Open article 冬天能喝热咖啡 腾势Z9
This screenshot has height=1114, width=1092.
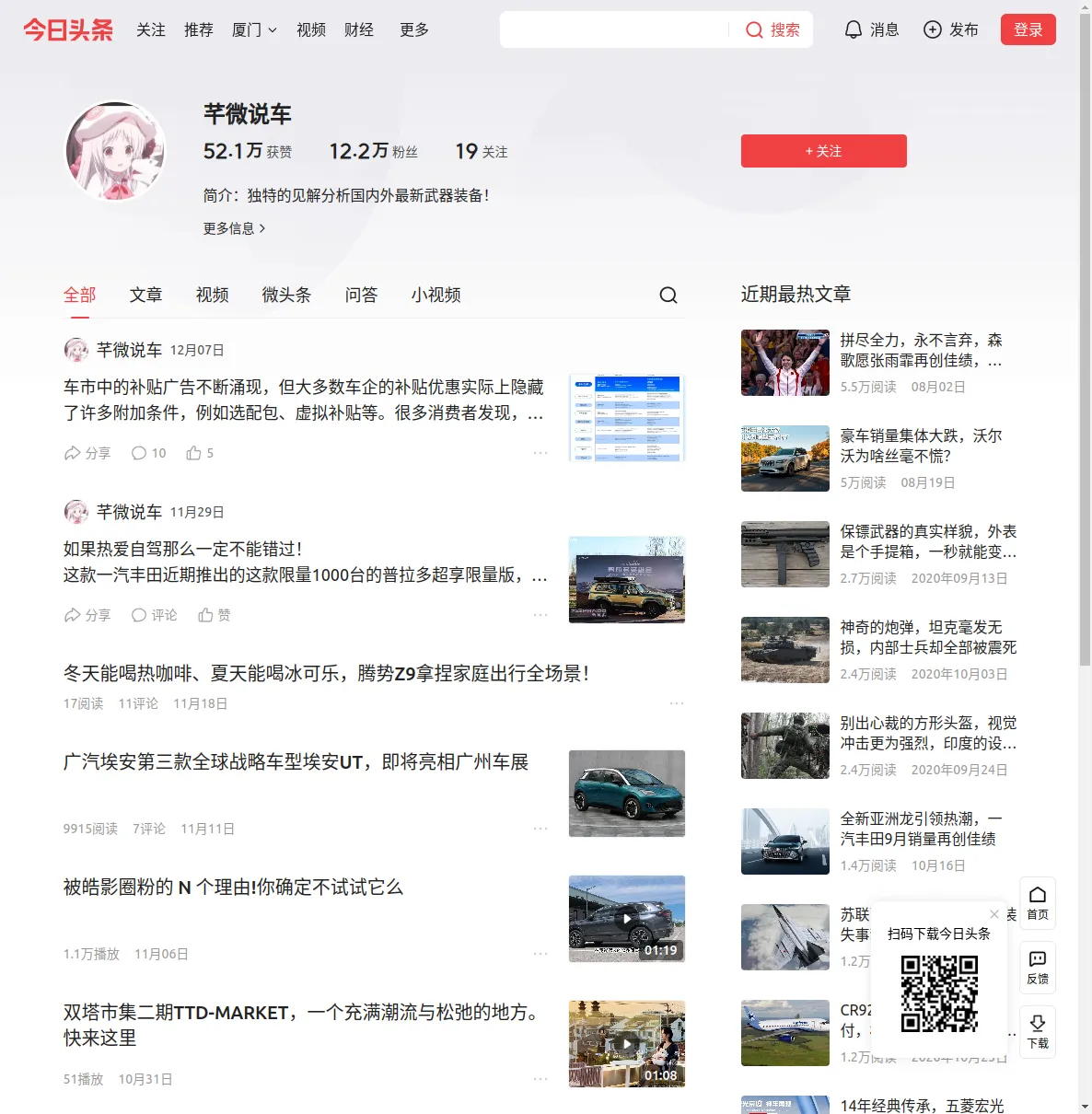pyautogui.click(x=327, y=674)
